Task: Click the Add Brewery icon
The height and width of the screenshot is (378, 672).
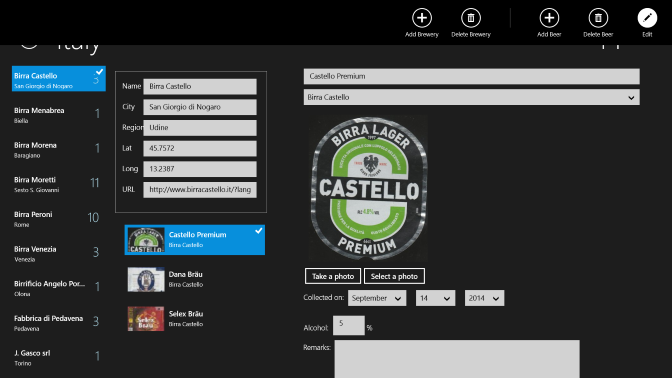Action: 422,18
